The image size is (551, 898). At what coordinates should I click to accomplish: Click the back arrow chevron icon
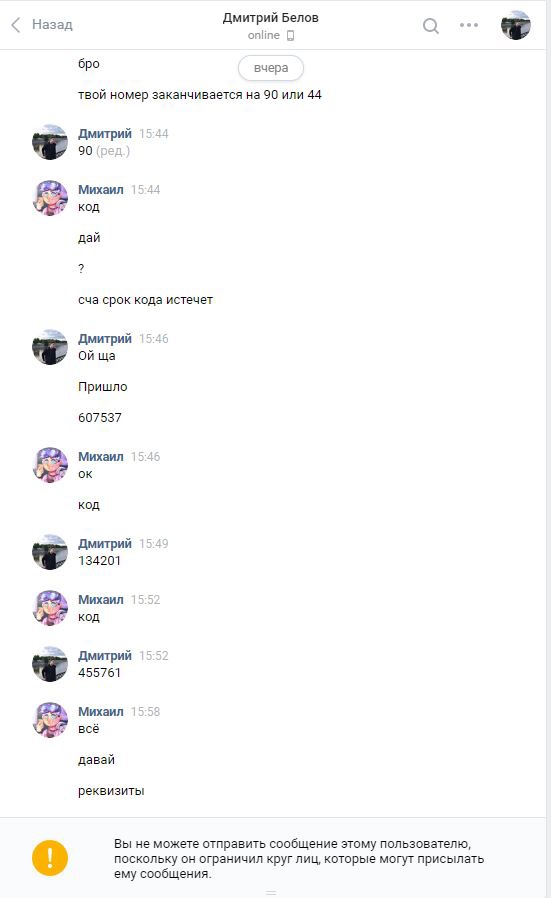[16, 25]
